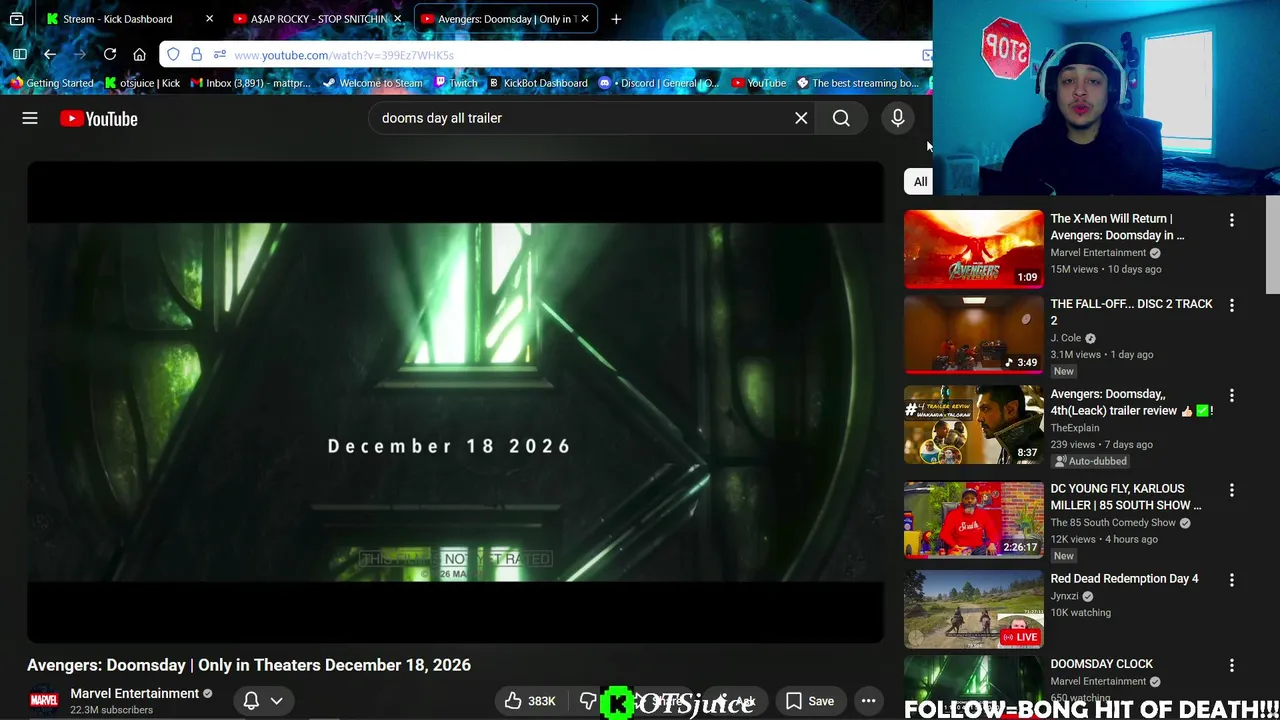Open tracking protection shield in address bar
The height and width of the screenshot is (720, 1280).
(x=174, y=54)
